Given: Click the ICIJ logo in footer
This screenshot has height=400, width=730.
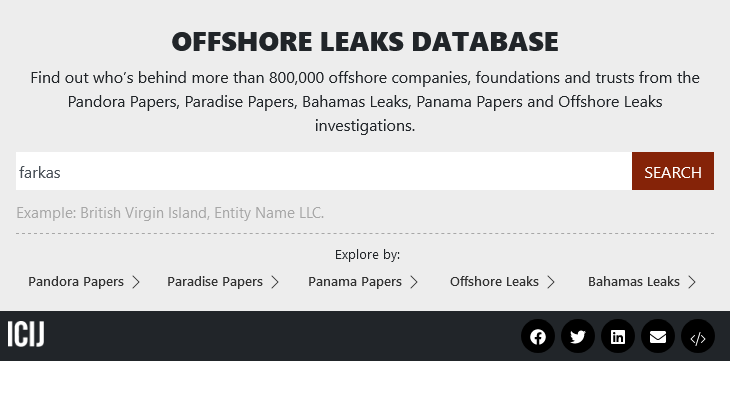Looking at the screenshot, I should [x=26, y=334].
